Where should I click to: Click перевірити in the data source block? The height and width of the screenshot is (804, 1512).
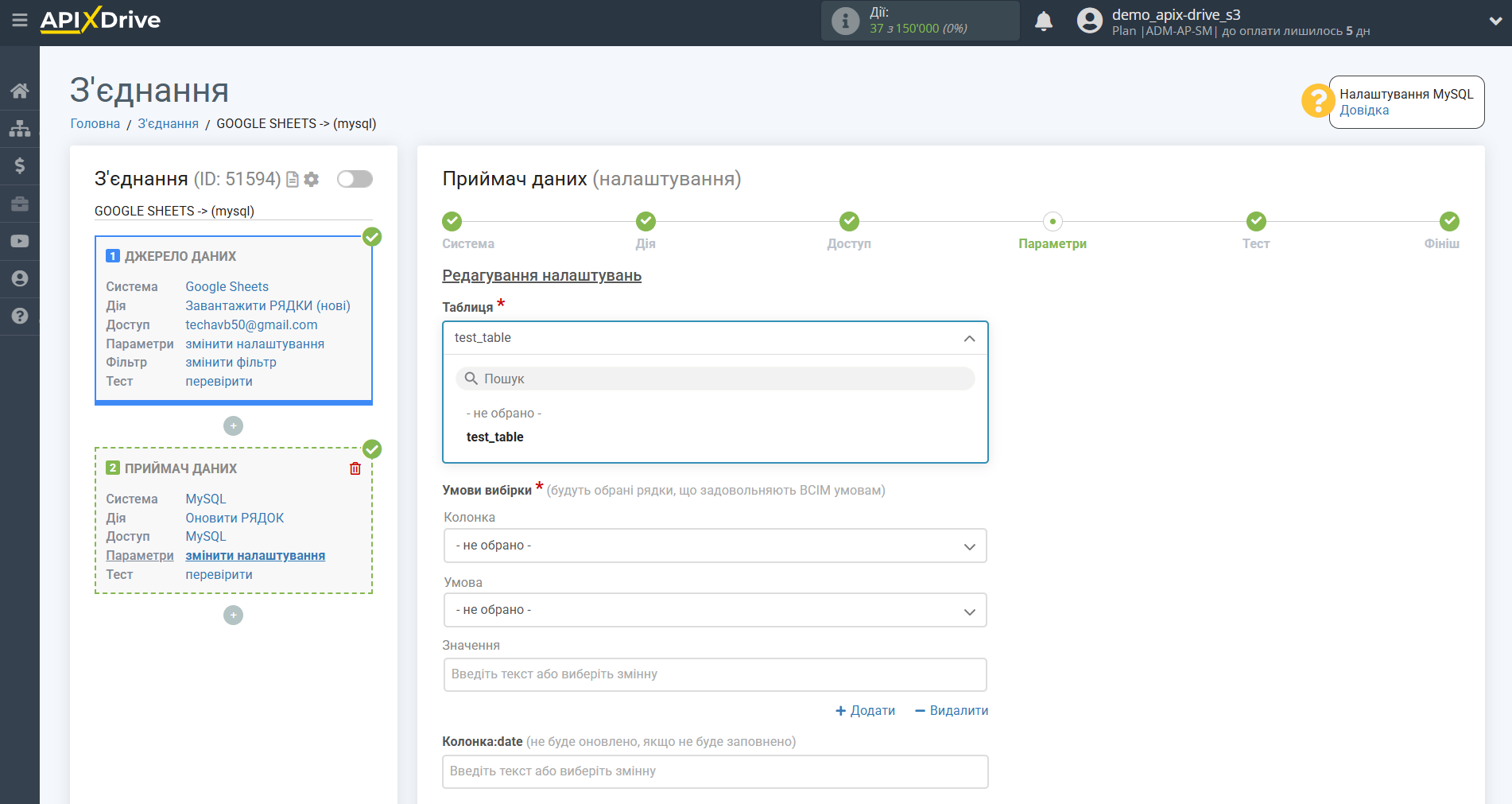(219, 382)
